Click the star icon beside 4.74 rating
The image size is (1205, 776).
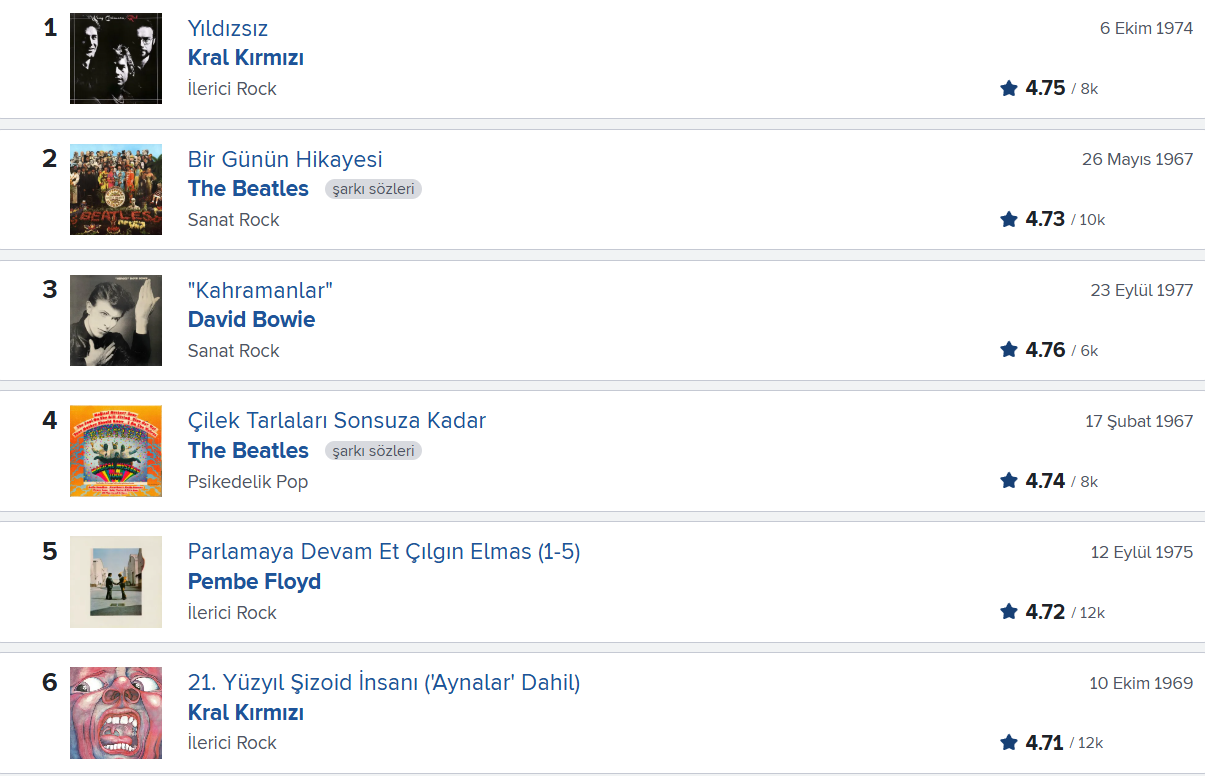[1009, 481]
